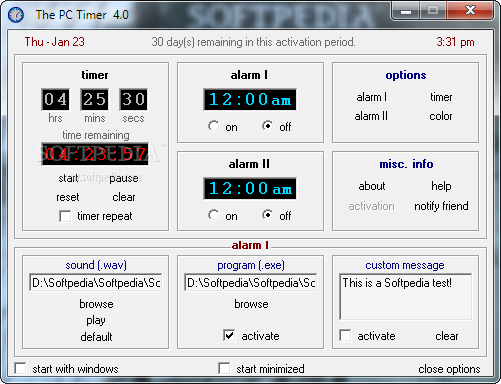Open alarm II options
This screenshot has height=384, width=501.
[x=371, y=116]
